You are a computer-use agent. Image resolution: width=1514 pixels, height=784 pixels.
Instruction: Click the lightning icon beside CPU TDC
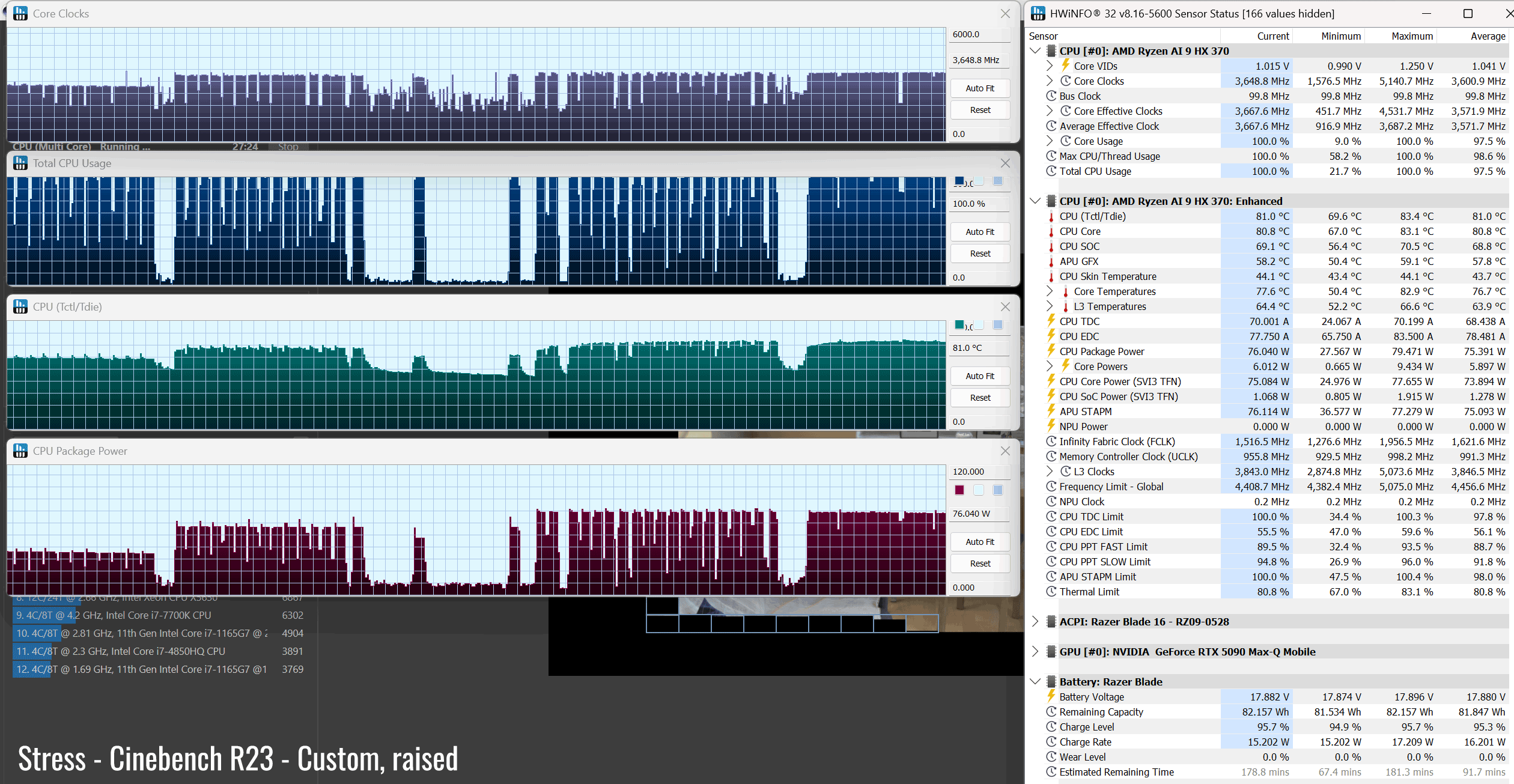(x=1051, y=321)
